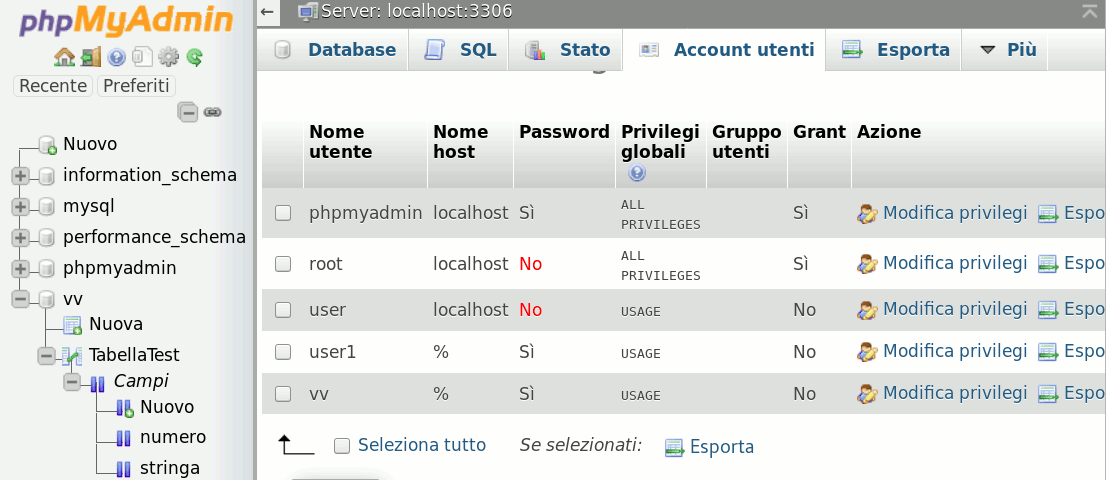
Task: Click export icon in user1 row
Action: [1048, 352]
